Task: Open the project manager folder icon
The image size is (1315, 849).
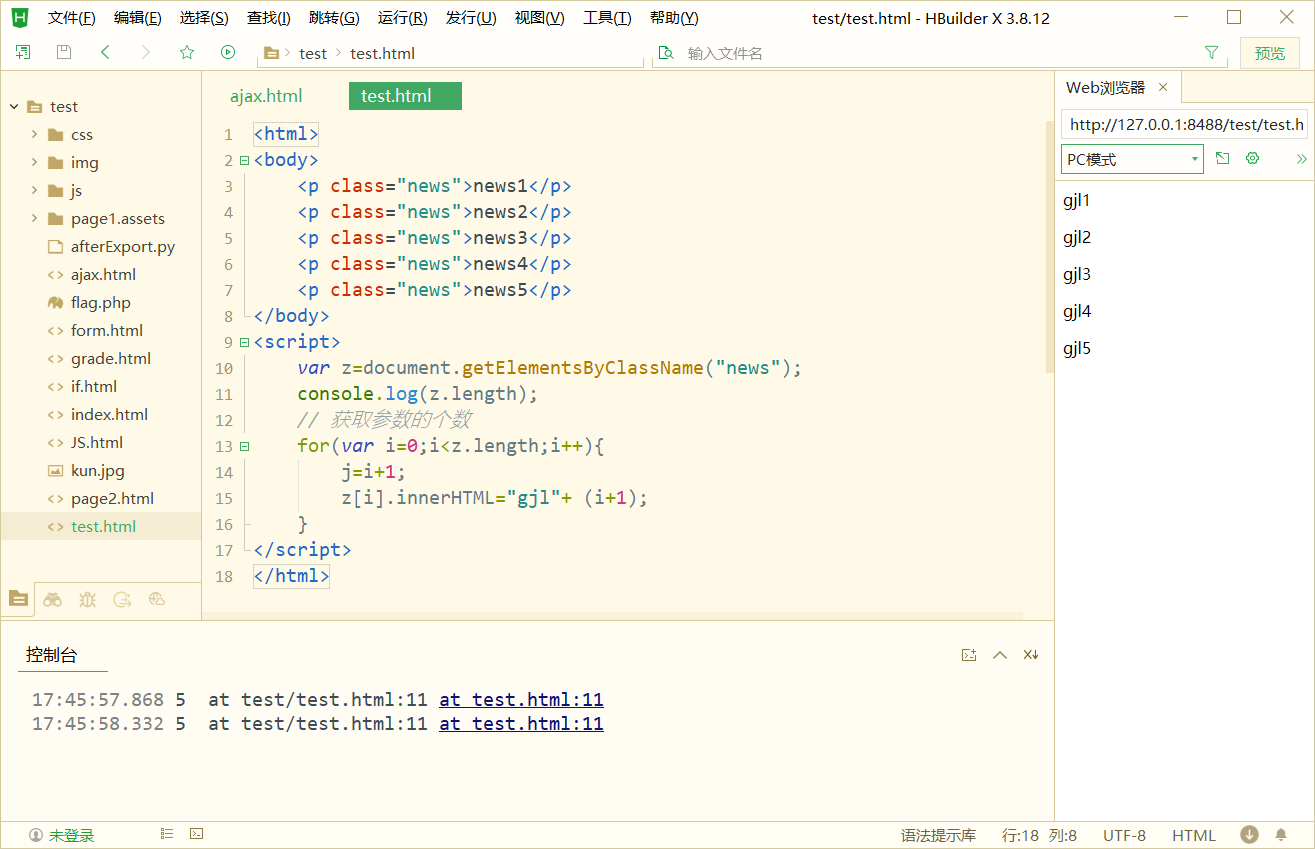Action: click(18, 598)
